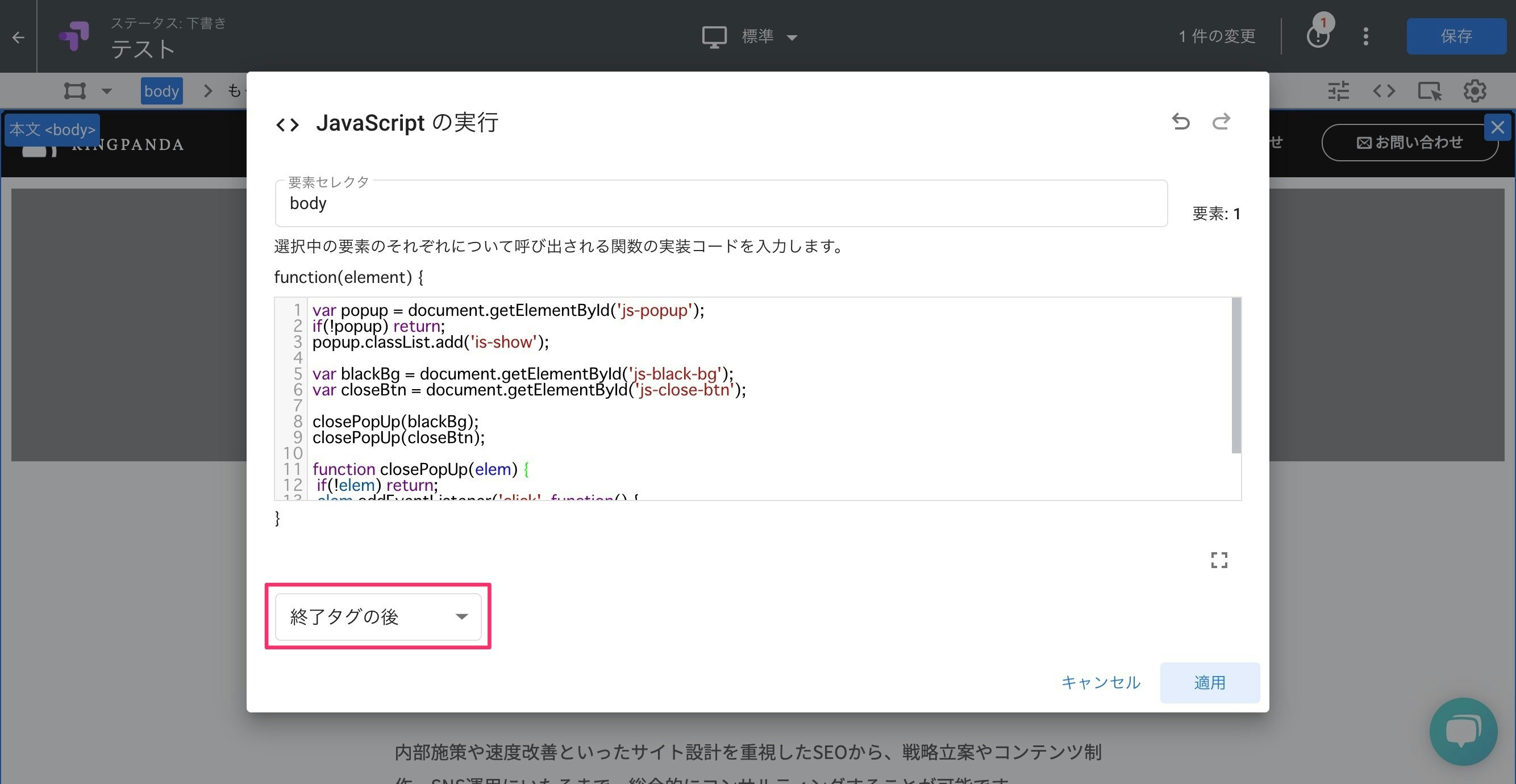
Task: Open the dropdown next to the frame selector icon
Action: click(107, 91)
